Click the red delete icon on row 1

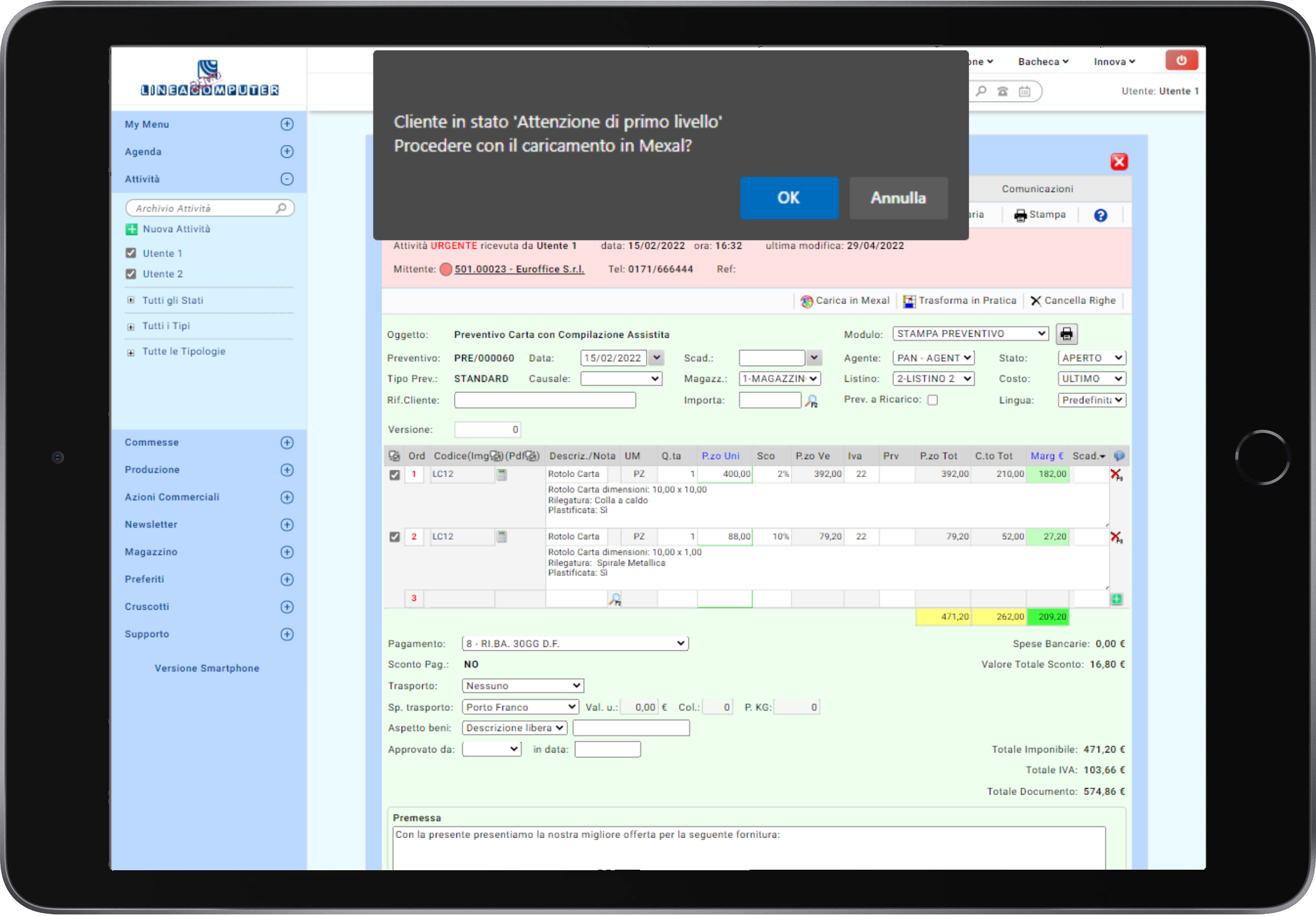1116,474
